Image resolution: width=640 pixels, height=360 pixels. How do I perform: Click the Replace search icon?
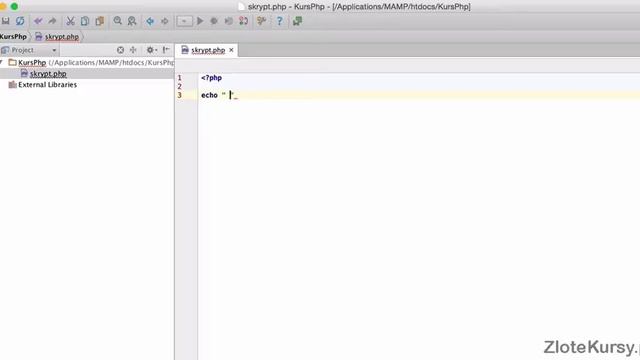tap(132, 21)
